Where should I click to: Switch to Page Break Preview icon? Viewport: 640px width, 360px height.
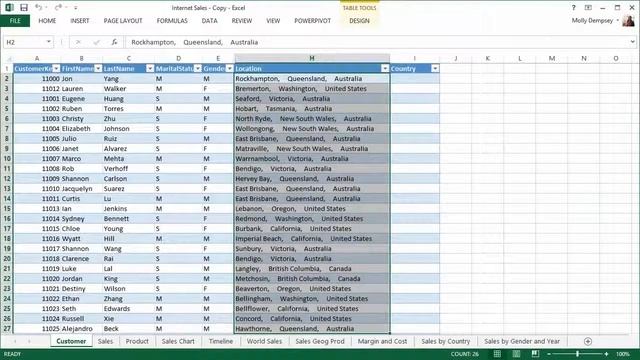click(x=535, y=354)
